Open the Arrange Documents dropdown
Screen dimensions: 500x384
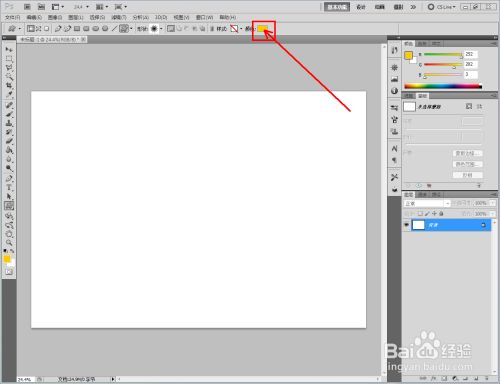102,7
